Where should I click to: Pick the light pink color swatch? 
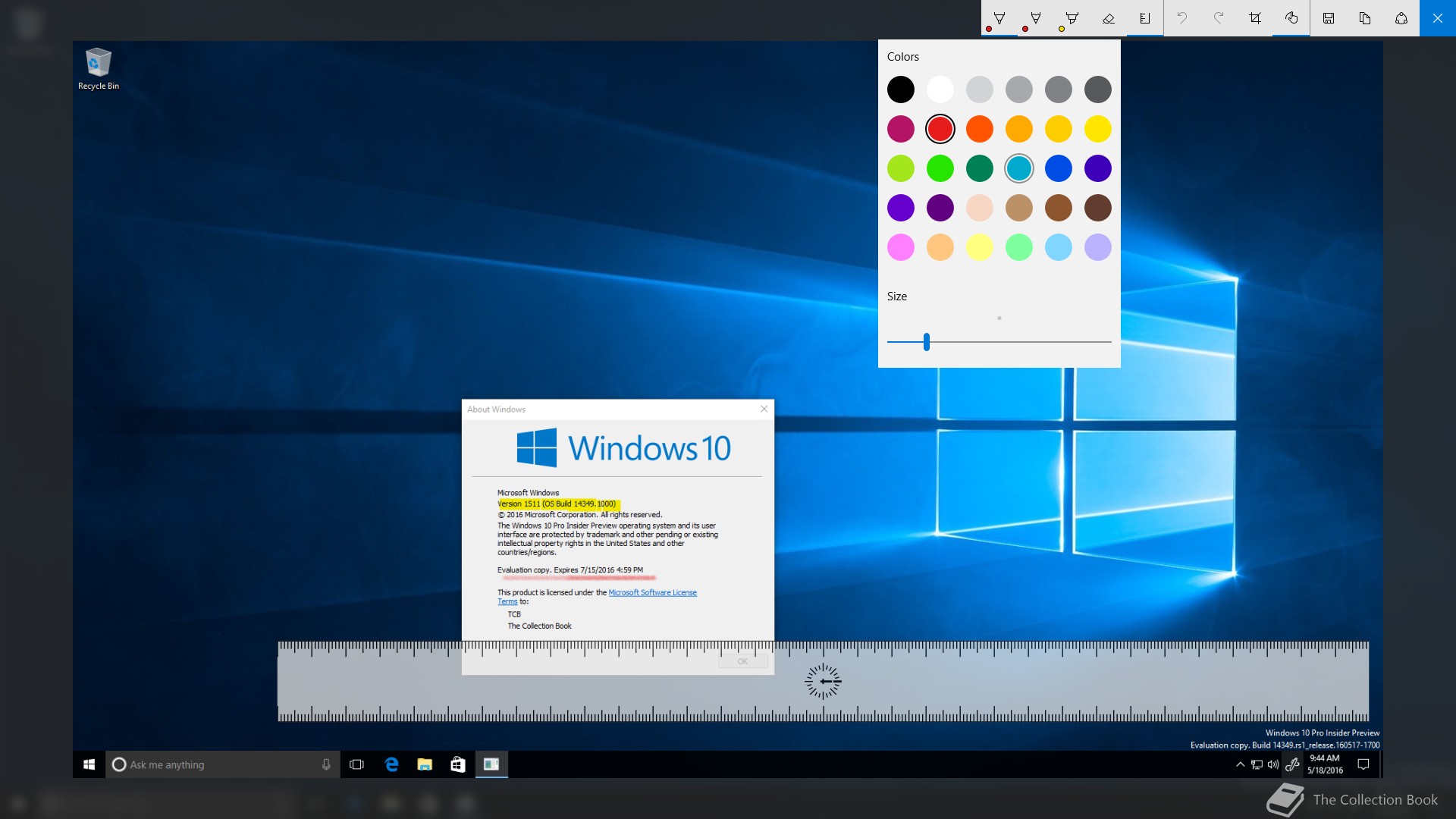pos(901,247)
